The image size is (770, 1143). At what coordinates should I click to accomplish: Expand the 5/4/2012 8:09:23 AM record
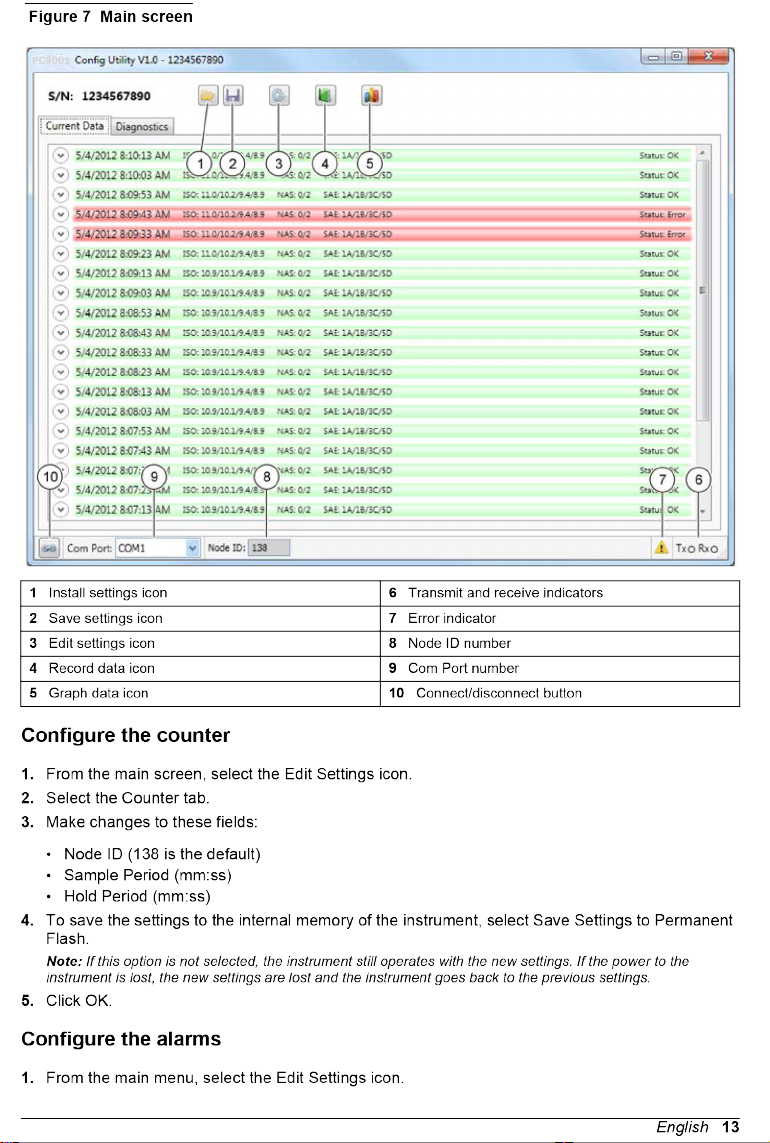(x=61, y=254)
